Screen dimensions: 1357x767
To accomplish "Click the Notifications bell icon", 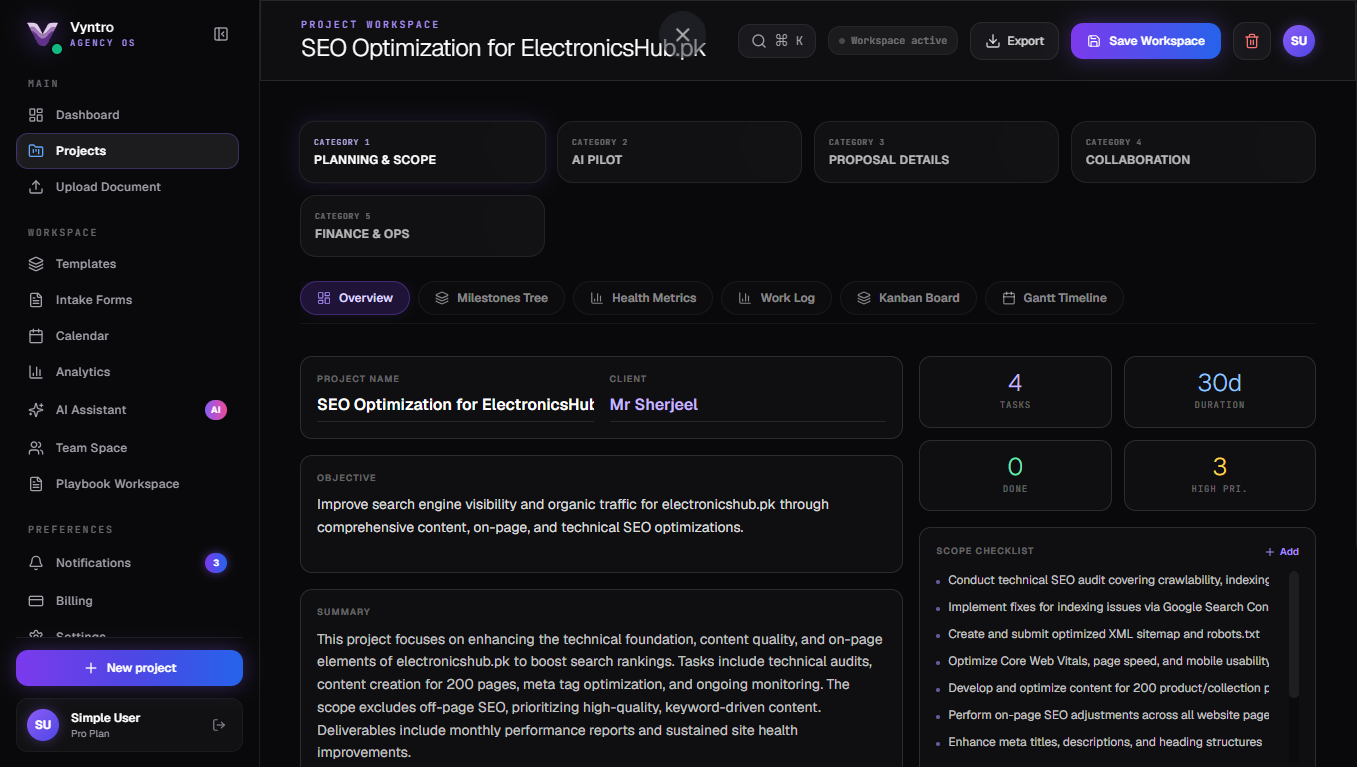I will (36, 563).
